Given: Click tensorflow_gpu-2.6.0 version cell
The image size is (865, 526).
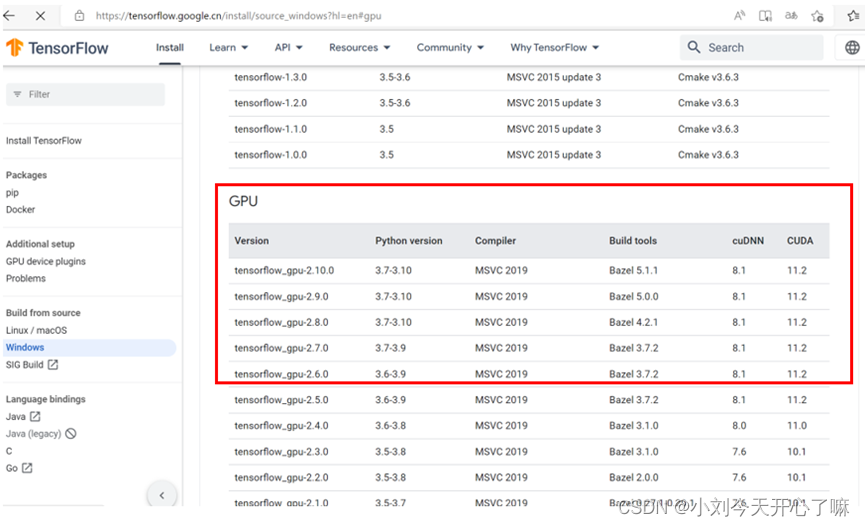Looking at the screenshot, I should [281, 374].
